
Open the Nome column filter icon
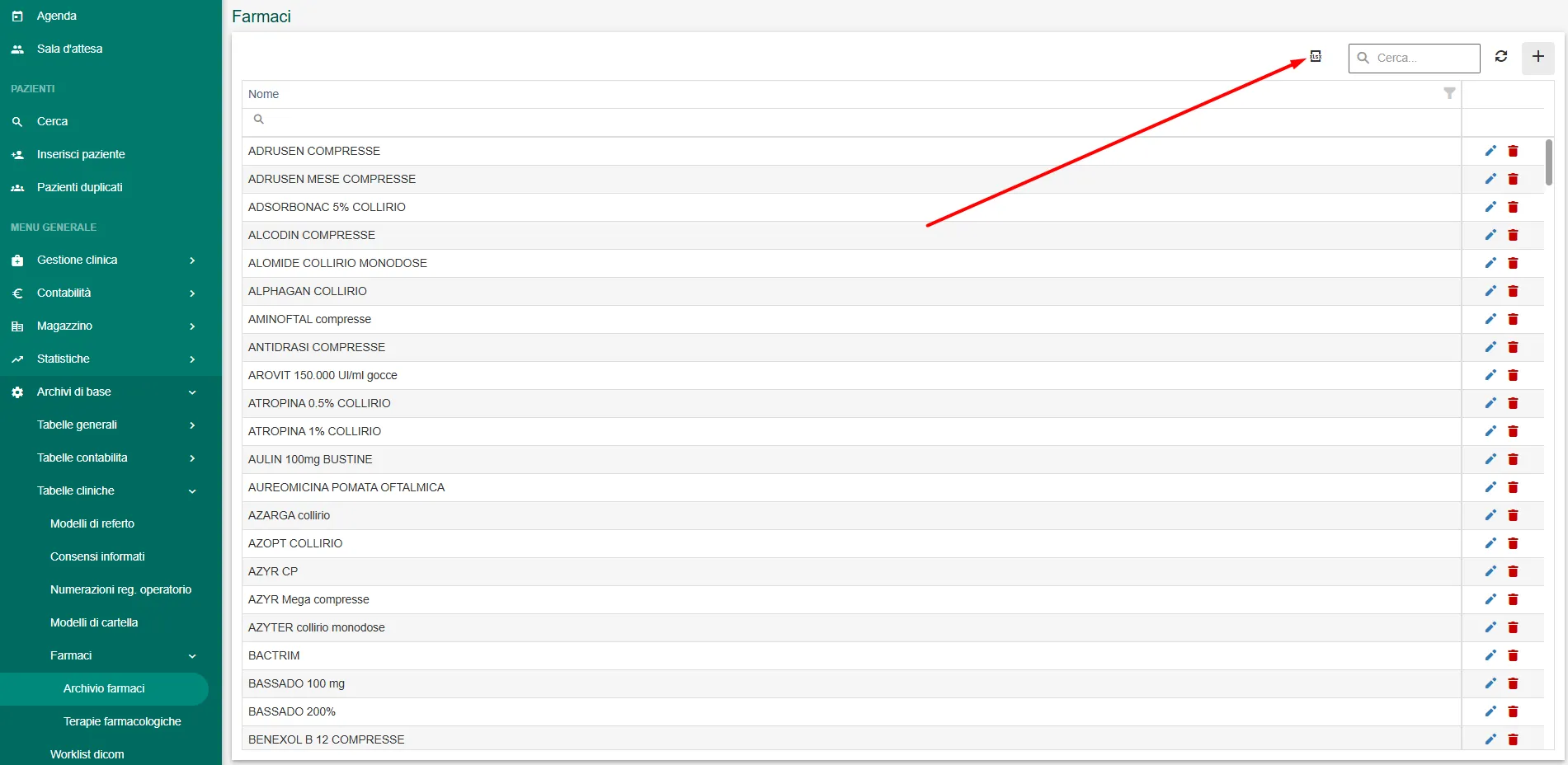click(1449, 94)
